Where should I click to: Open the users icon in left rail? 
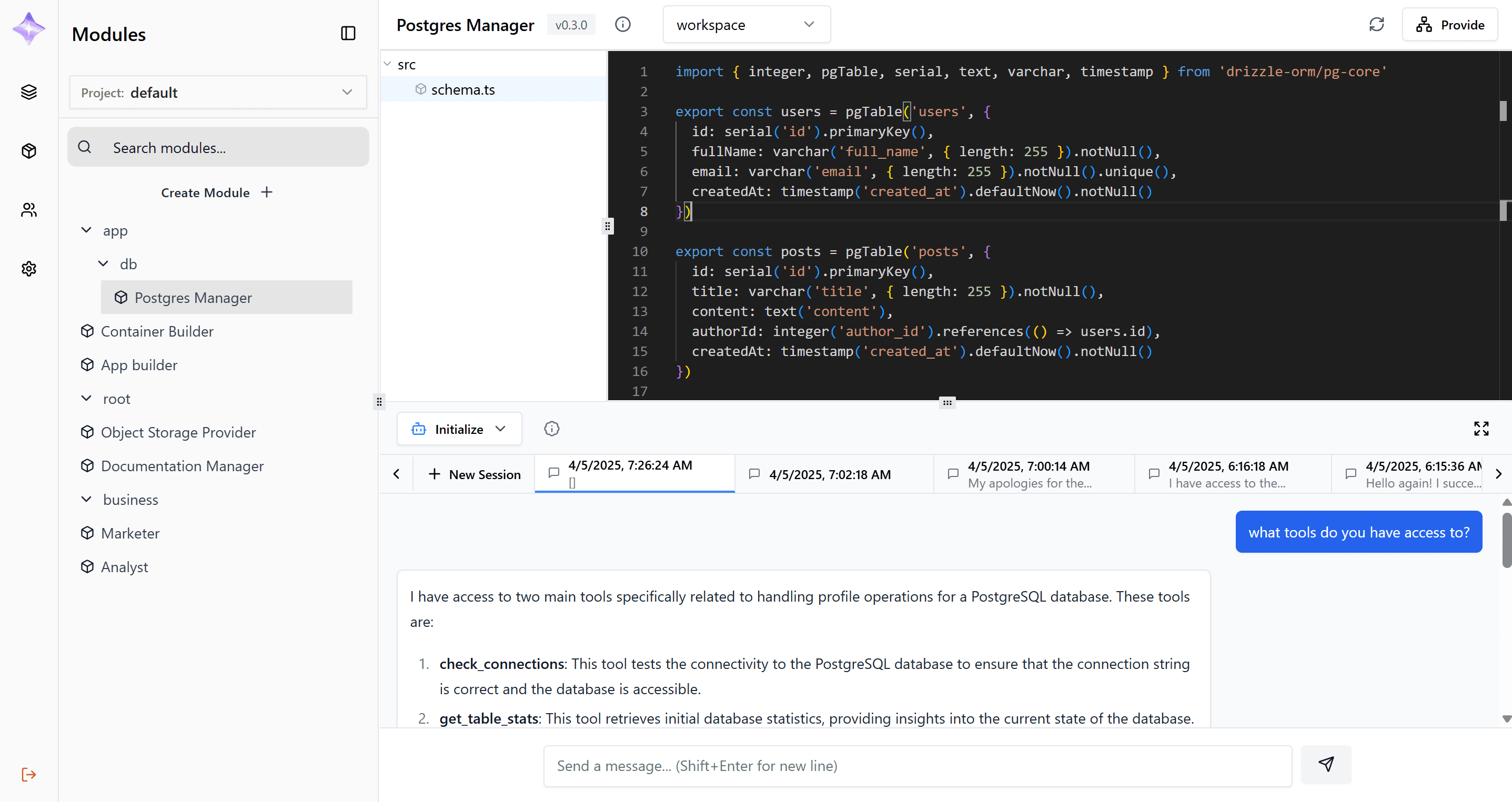click(29, 209)
